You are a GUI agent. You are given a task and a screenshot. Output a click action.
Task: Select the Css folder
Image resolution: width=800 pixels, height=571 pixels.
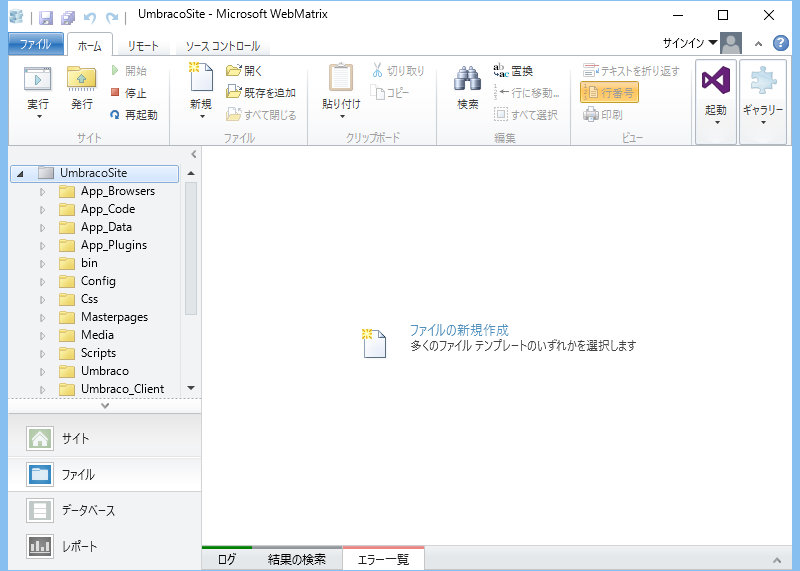pos(89,299)
